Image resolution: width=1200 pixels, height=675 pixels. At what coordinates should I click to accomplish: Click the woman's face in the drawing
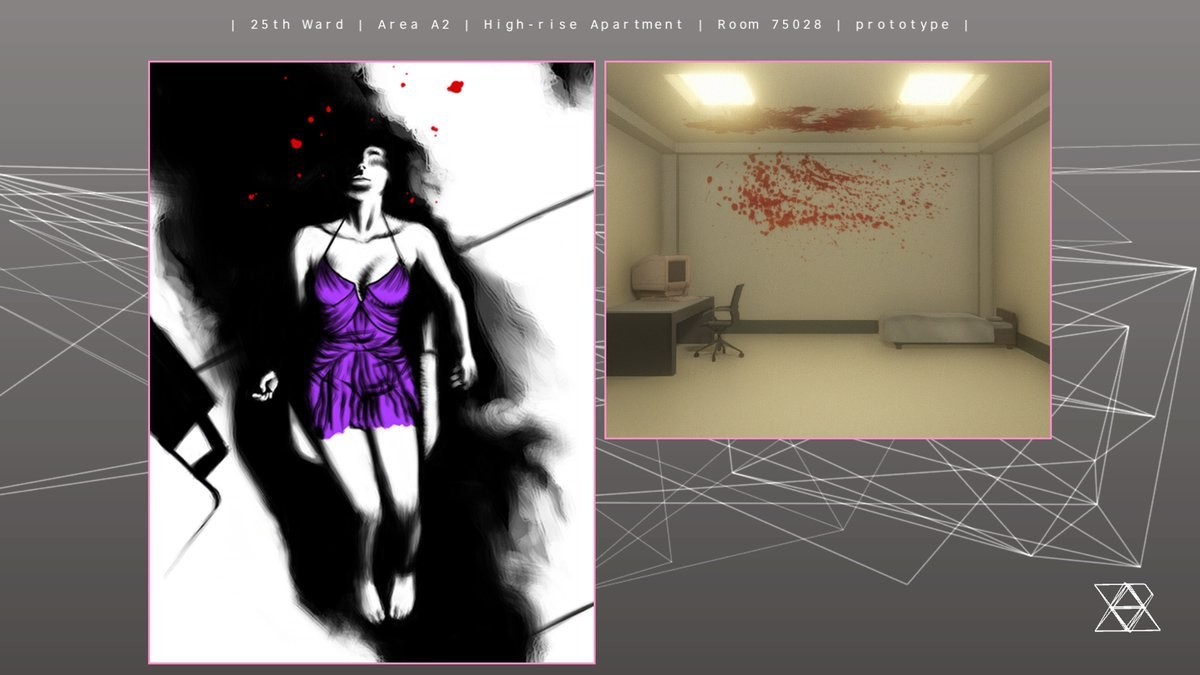pos(368,168)
